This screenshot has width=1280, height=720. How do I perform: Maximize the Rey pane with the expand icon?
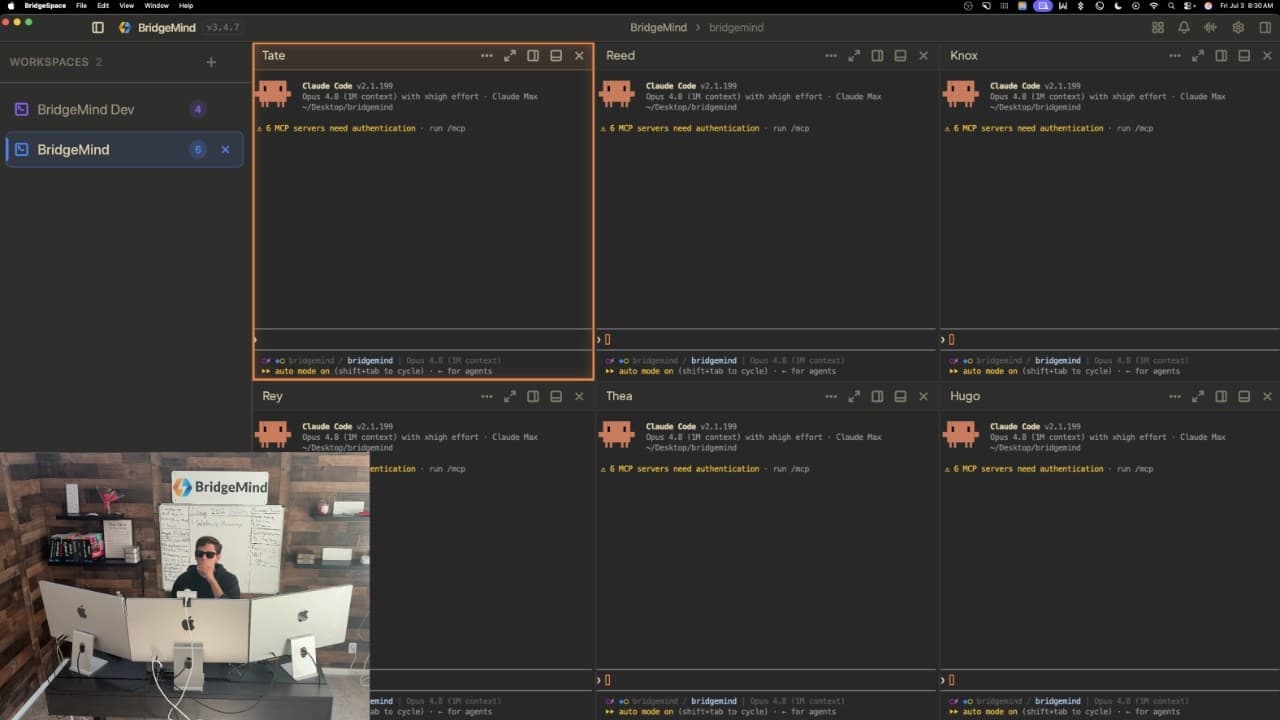tap(510, 397)
